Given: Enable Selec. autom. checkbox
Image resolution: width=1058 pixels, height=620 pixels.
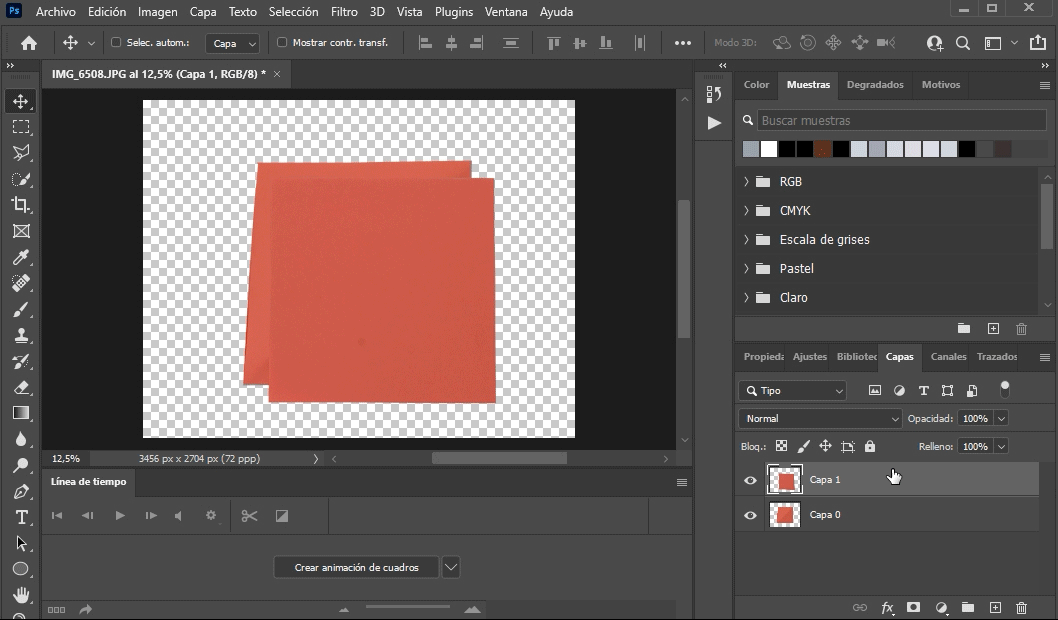Looking at the screenshot, I should click(116, 43).
